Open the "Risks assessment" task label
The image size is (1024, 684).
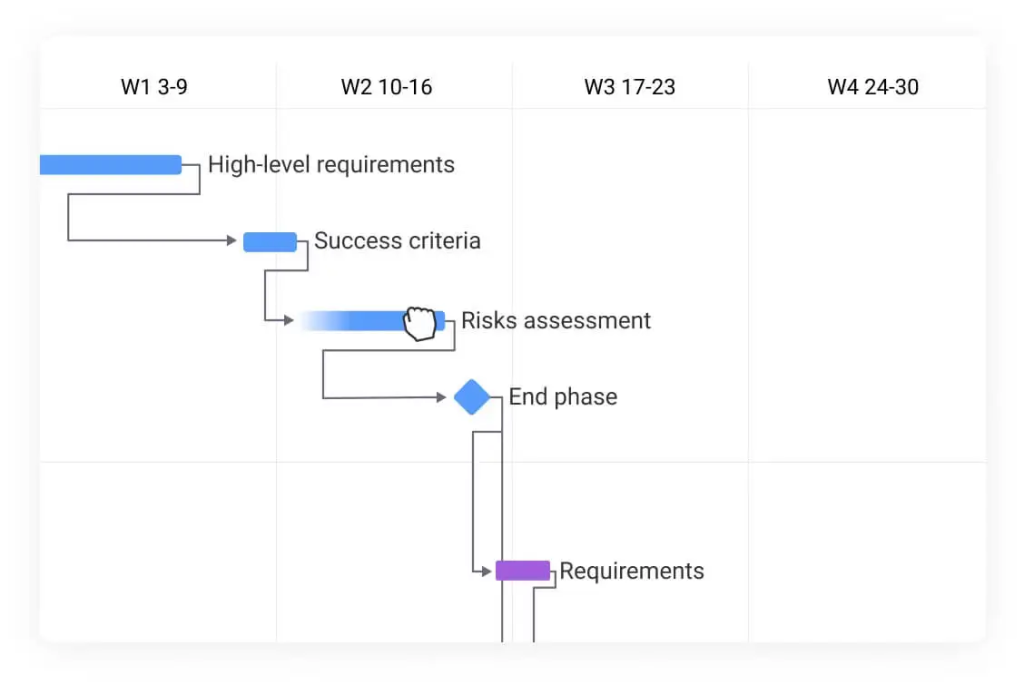tap(556, 321)
